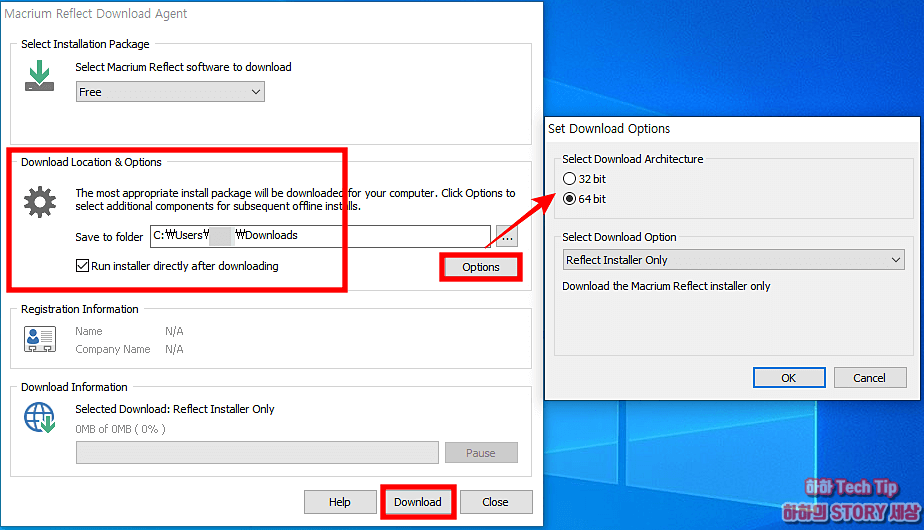This screenshot has height=530, width=924.
Task: Click the '0MB of 0MB ( 0% )' text
Action: 120,429
